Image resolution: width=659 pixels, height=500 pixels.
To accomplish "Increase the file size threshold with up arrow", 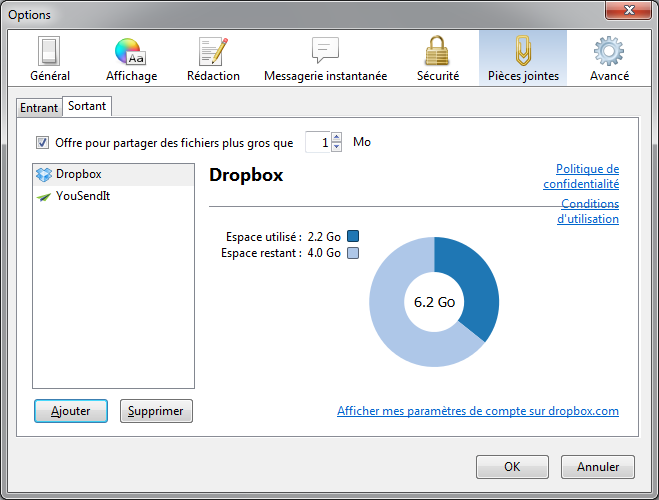I will coord(336,137).
